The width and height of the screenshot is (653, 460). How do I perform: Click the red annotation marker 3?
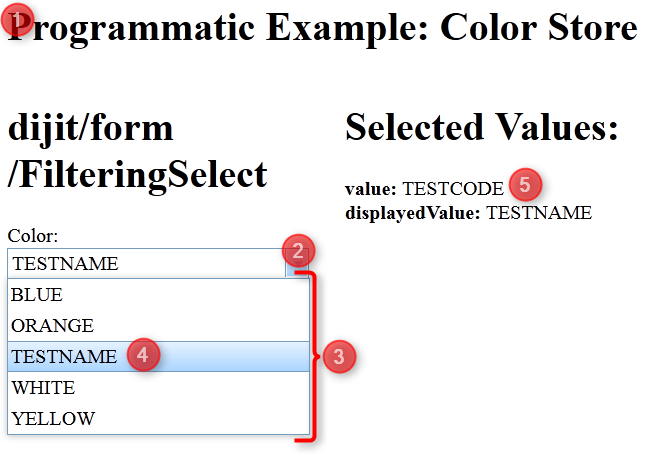pyautogui.click(x=339, y=356)
